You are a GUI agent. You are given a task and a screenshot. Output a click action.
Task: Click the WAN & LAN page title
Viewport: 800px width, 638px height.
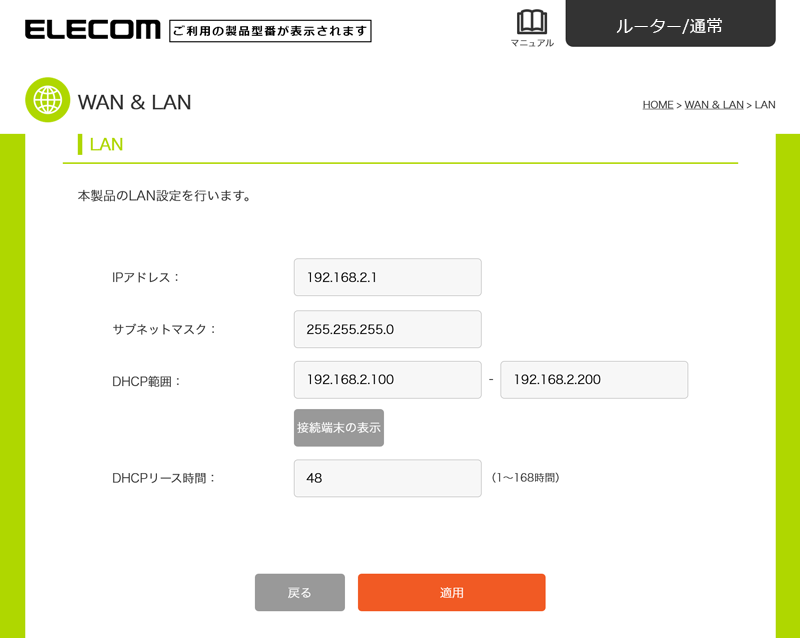(134, 102)
